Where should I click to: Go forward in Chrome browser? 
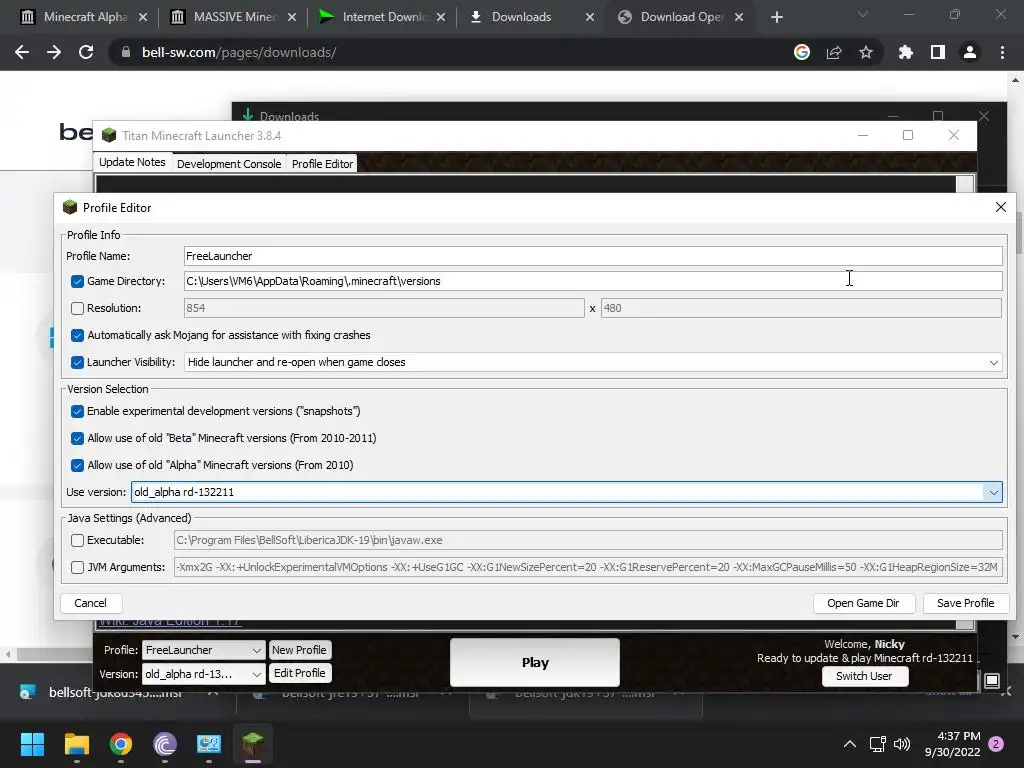tap(54, 52)
